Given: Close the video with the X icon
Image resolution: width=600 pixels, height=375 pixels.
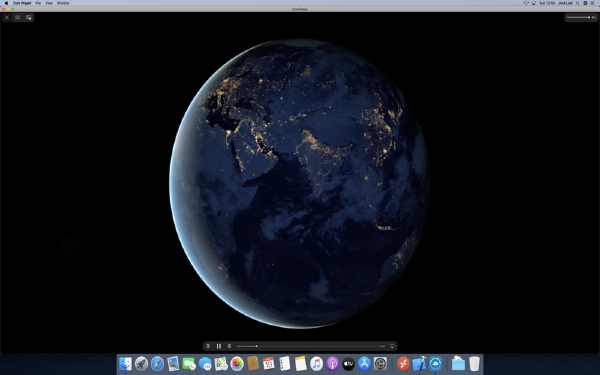Looking at the screenshot, I should 7,17.
